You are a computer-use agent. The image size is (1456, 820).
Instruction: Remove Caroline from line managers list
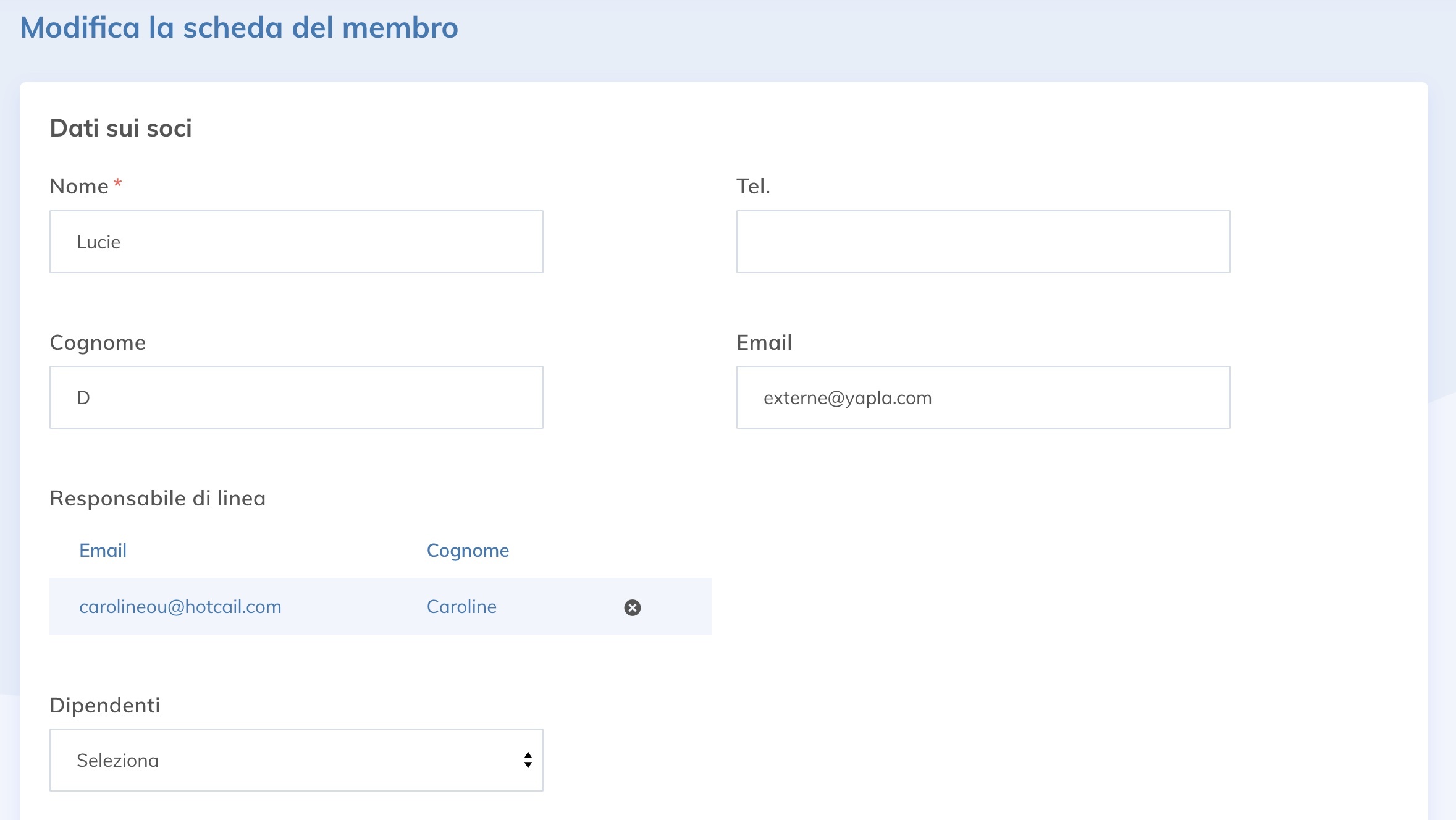click(632, 607)
